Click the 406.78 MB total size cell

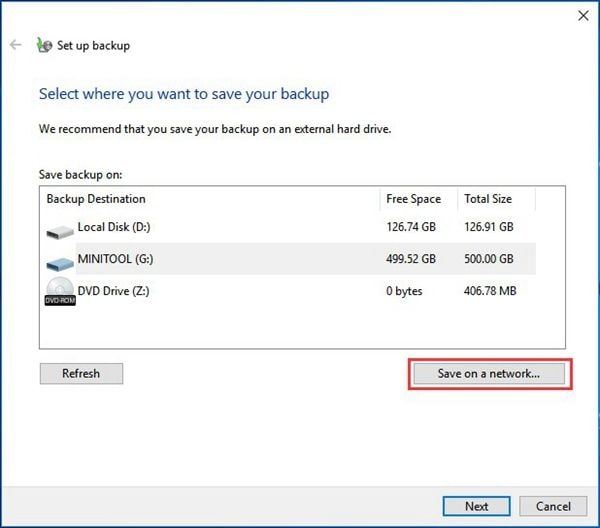(491, 291)
